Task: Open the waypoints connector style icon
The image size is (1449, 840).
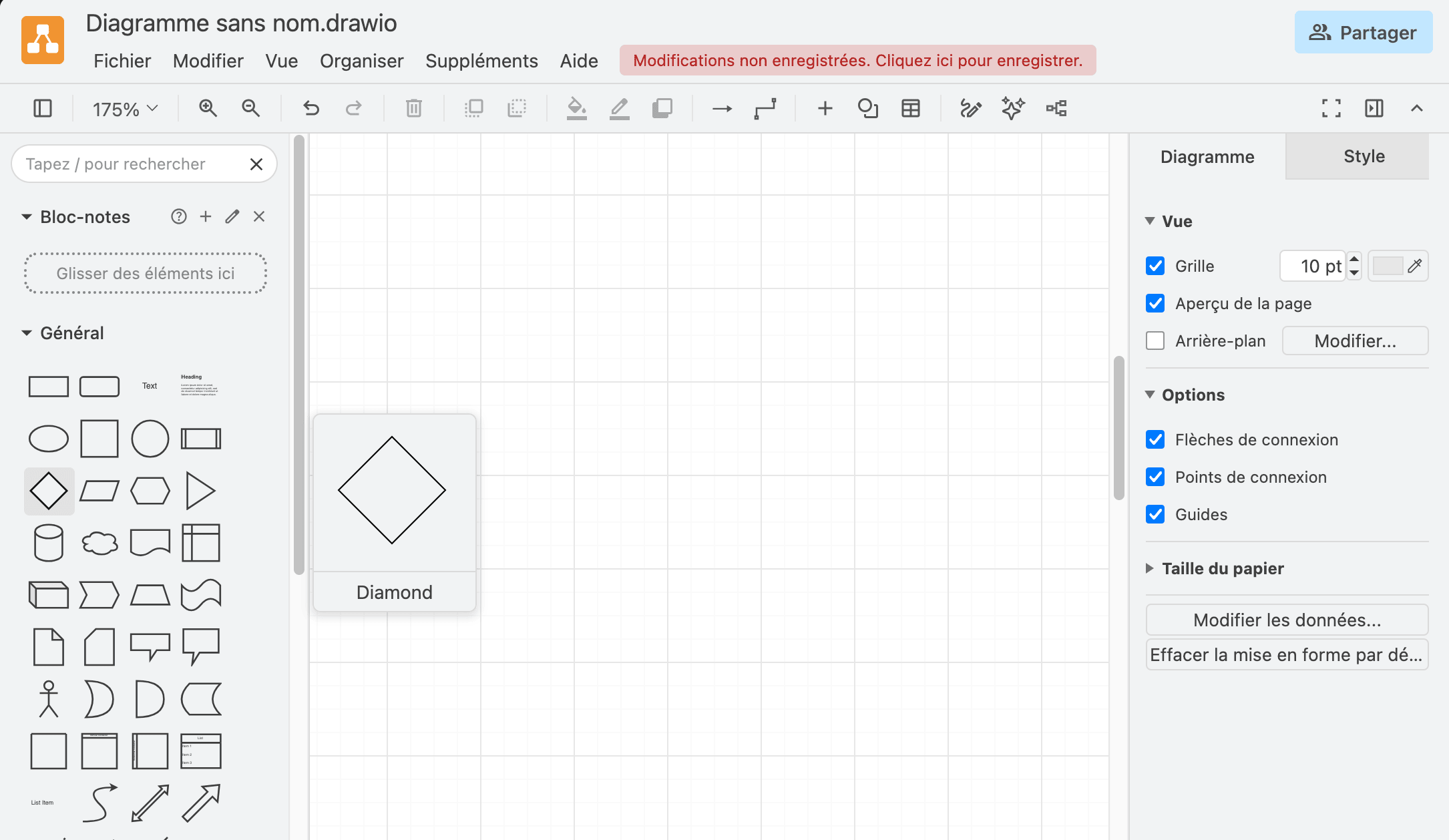Action: click(765, 108)
